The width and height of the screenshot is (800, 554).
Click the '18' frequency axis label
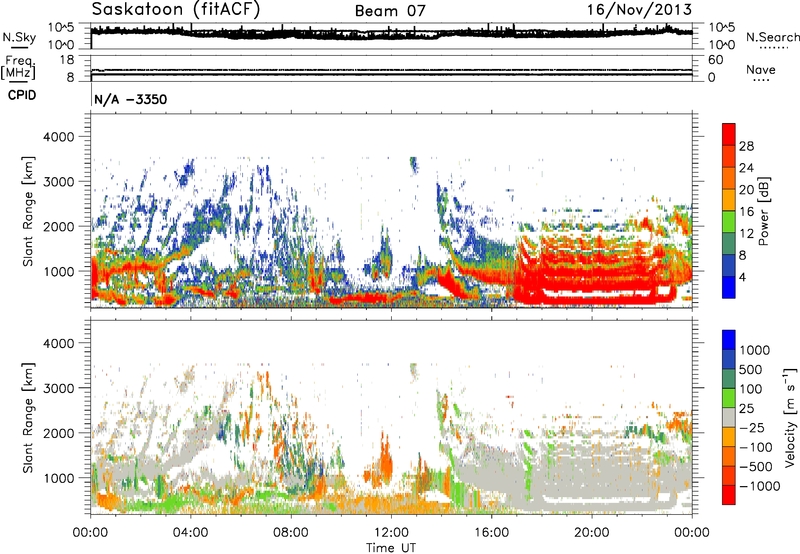(x=66, y=60)
